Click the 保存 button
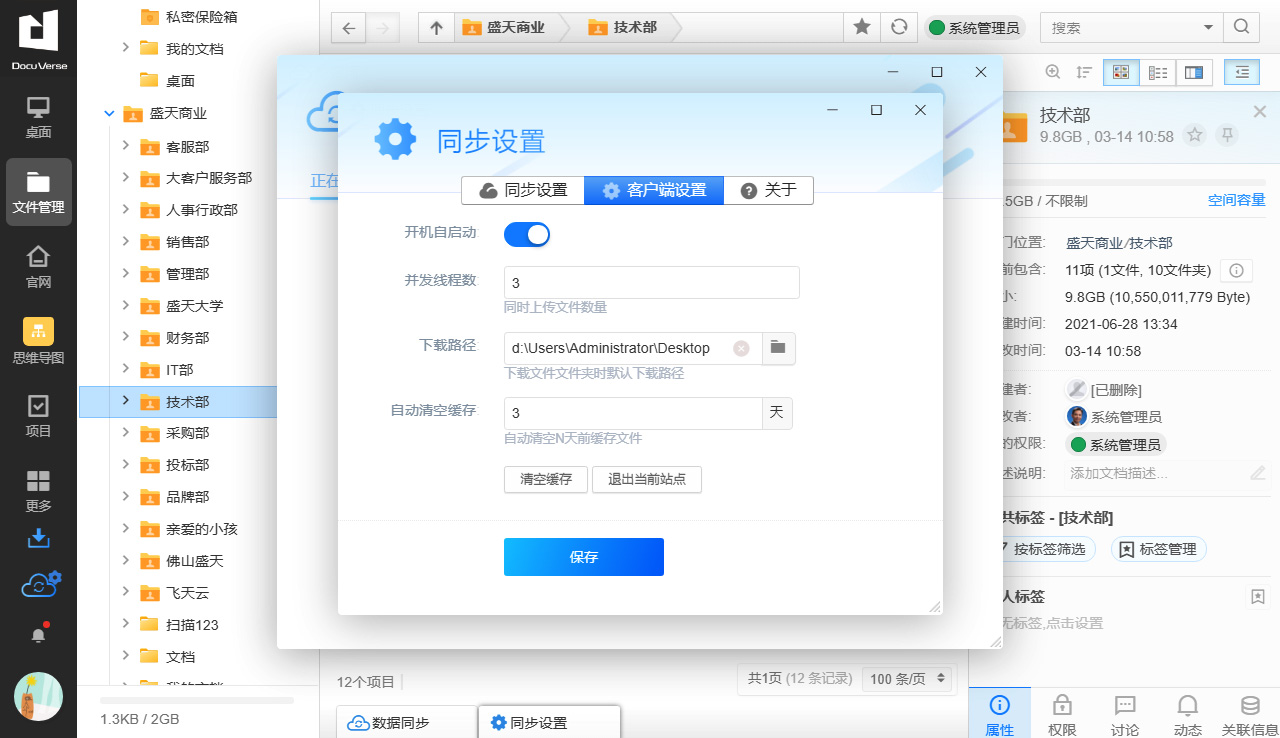The image size is (1280, 738). pyautogui.click(x=583, y=557)
